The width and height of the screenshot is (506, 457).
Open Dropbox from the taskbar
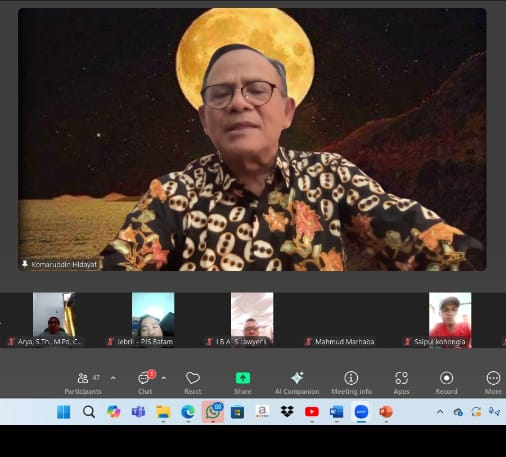click(287, 412)
